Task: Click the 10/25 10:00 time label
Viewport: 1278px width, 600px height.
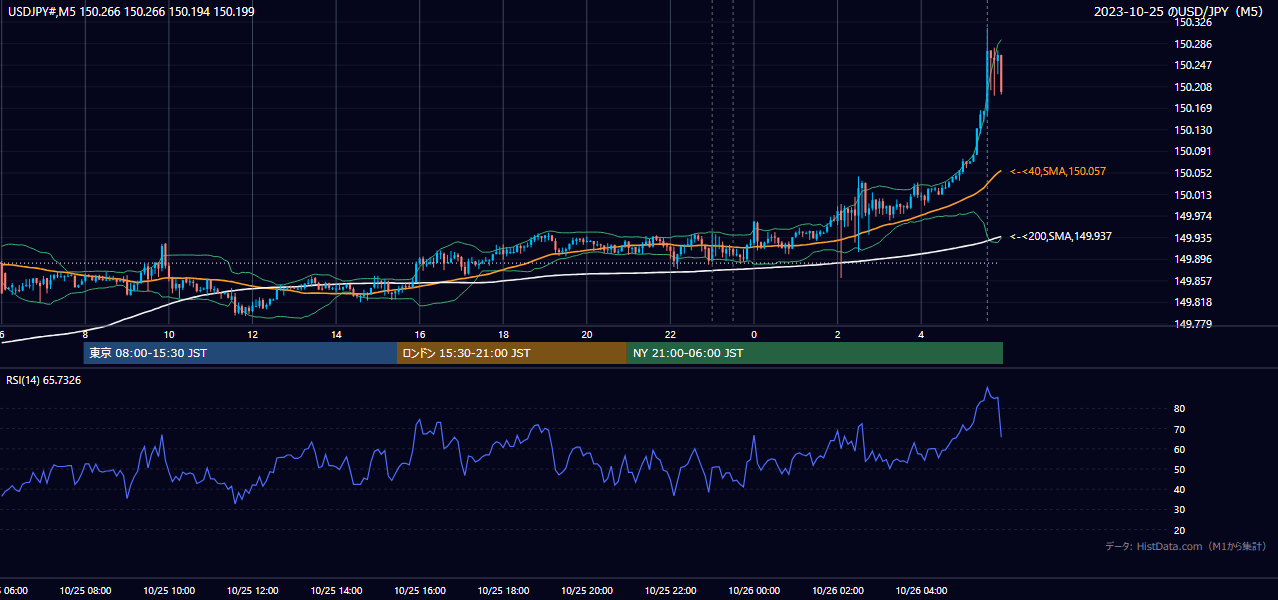Action: (168, 591)
